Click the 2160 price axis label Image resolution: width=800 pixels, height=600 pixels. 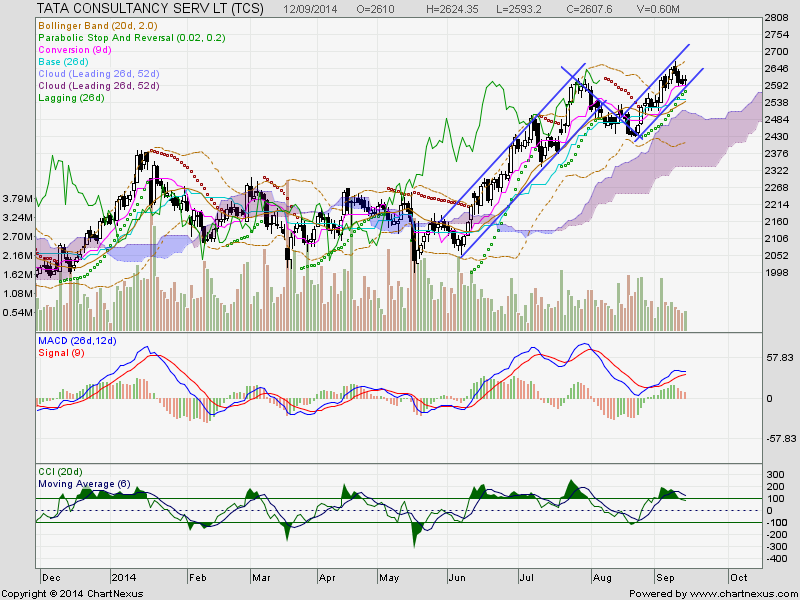(x=777, y=222)
